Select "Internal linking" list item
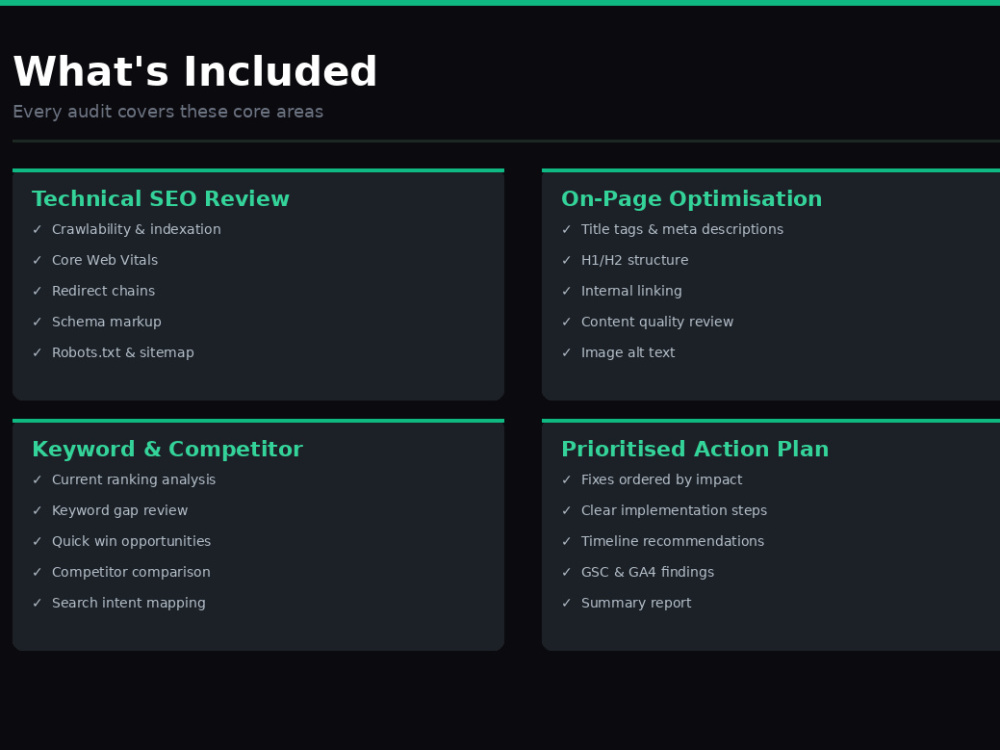 (631, 291)
